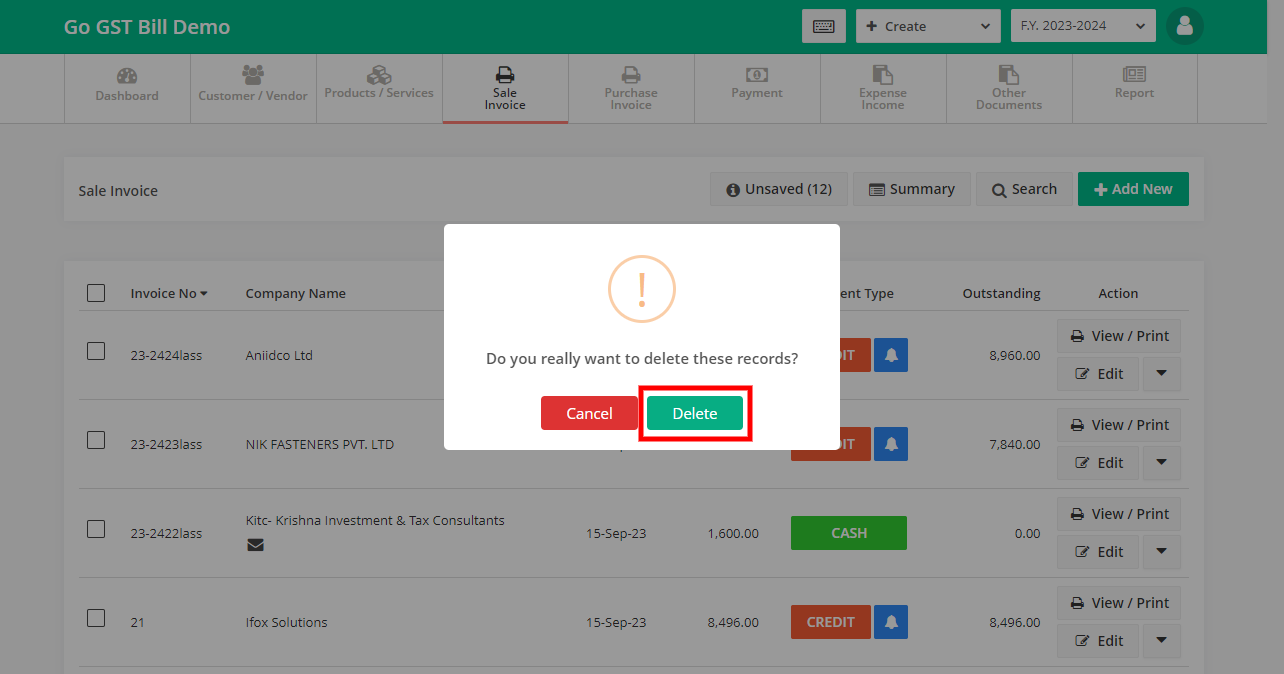Click the Products / Services coins icon

(379, 72)
